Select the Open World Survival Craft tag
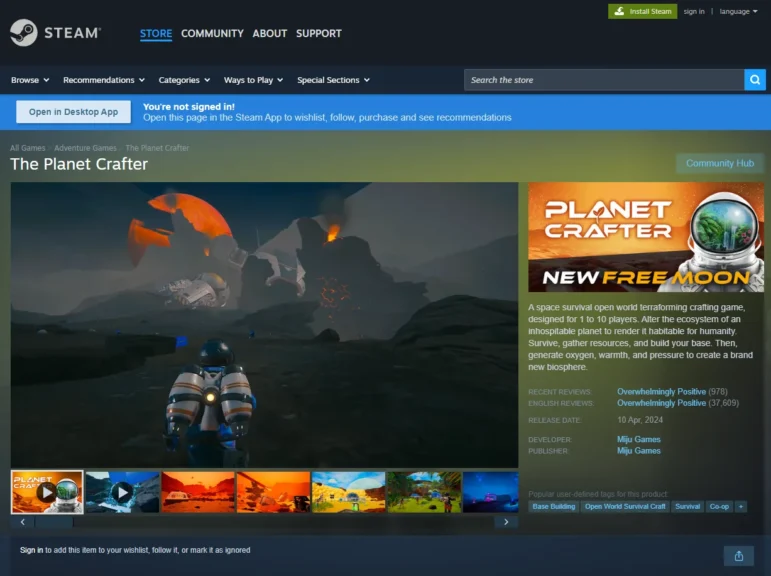This screenshot has height=576, width=771. (x=625, y=506)
